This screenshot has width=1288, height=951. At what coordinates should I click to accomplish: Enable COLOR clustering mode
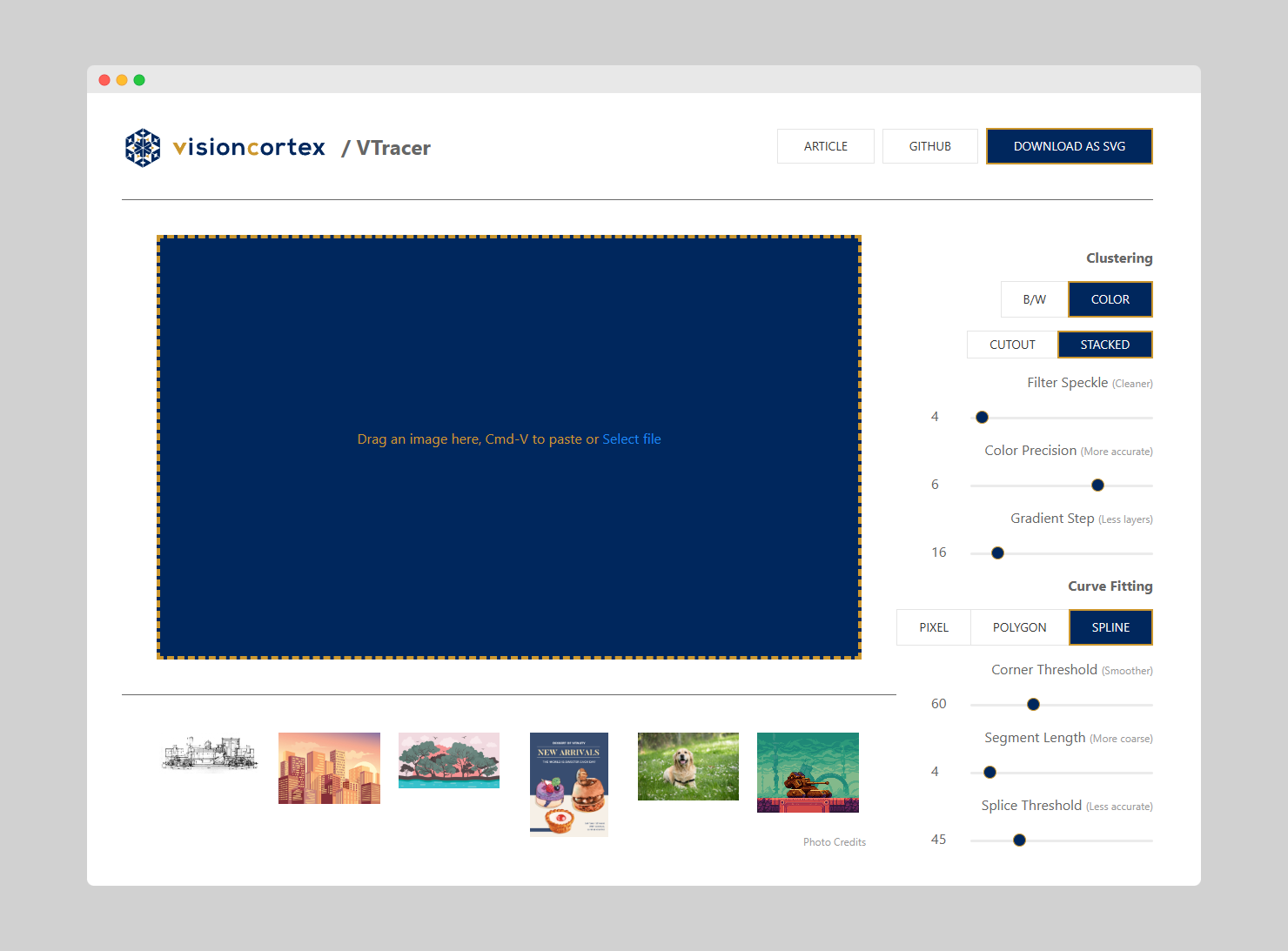coord(1110,299)
